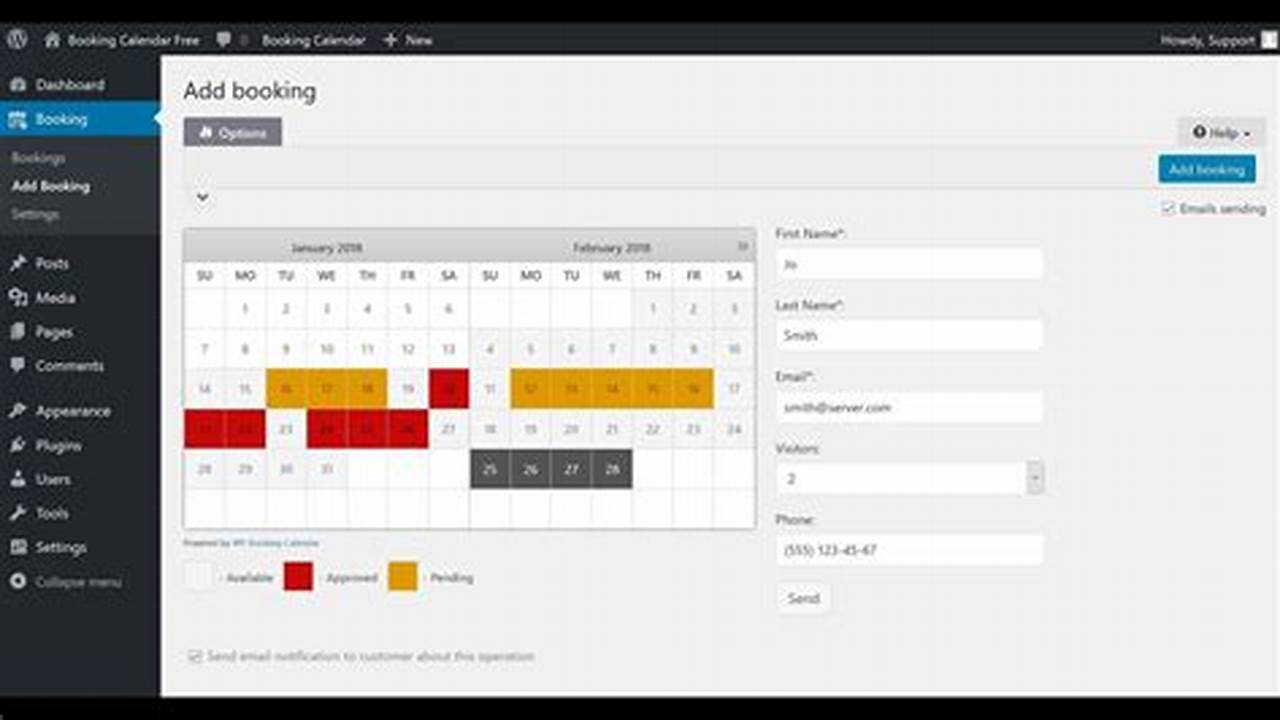Enable the Emails sending checkbox

[x=1168, y=208]
